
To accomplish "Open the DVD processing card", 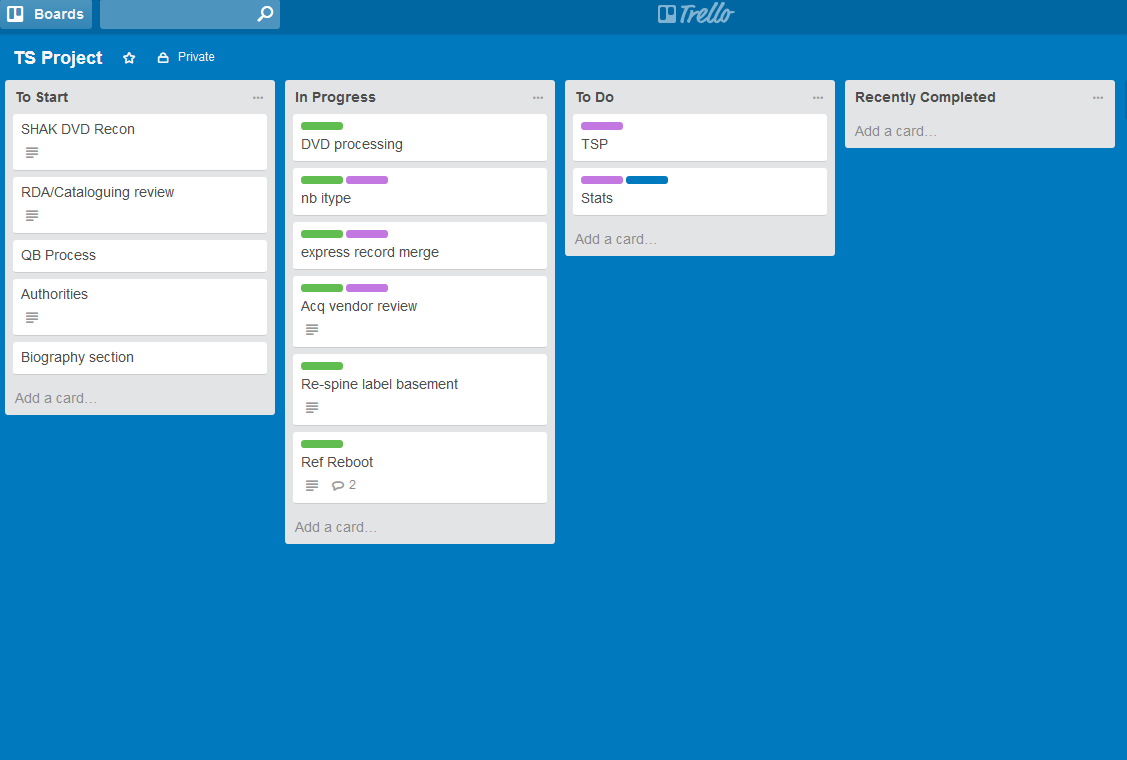I will [420, 137].
